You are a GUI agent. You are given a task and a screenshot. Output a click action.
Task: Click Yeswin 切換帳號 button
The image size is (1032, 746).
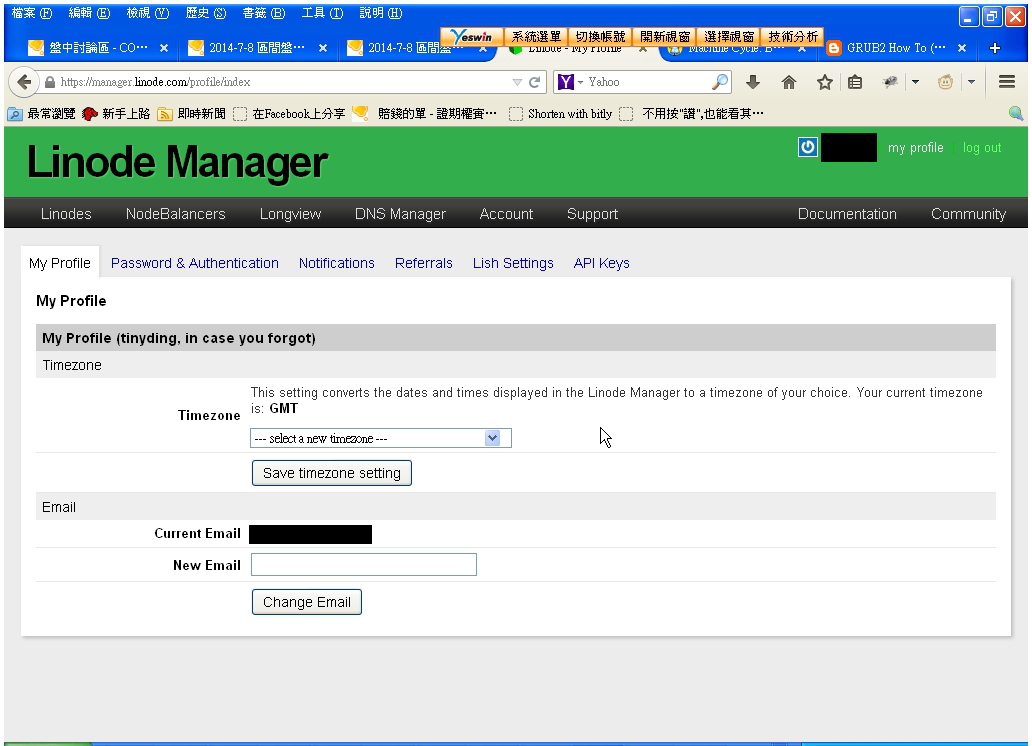tap(600, 36)
